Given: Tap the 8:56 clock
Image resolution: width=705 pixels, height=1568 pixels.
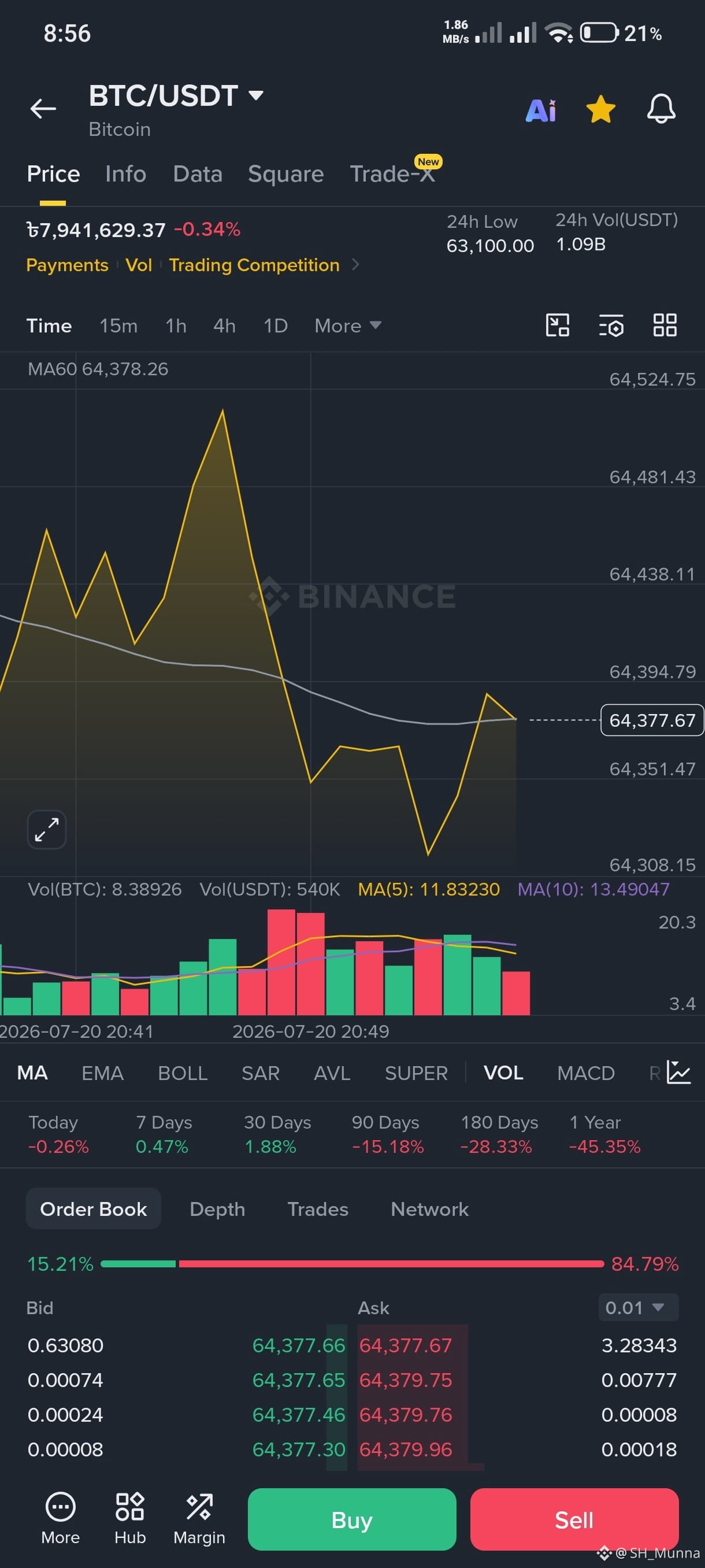Looking at the screenshot, I should coord(67,34).
